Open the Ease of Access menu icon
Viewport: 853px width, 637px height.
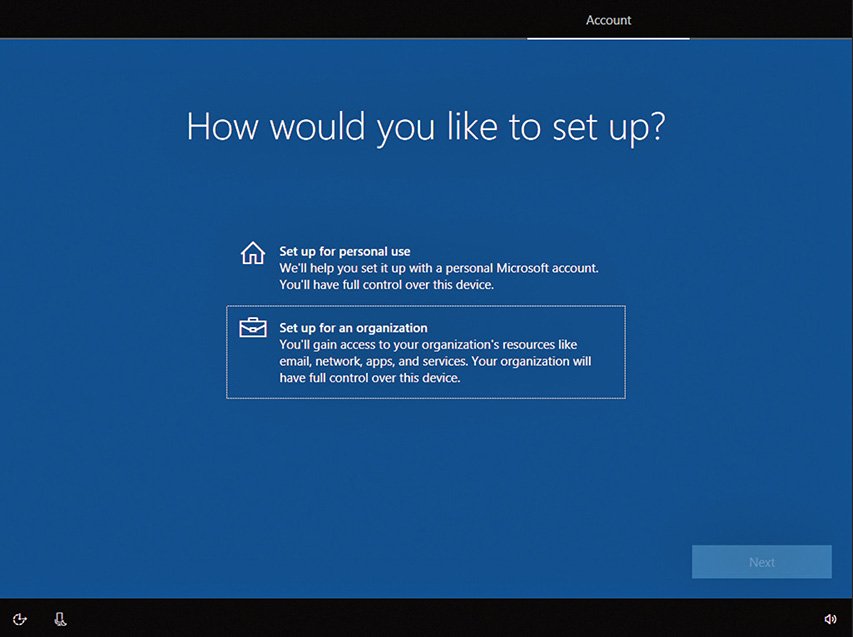[20, 619]
